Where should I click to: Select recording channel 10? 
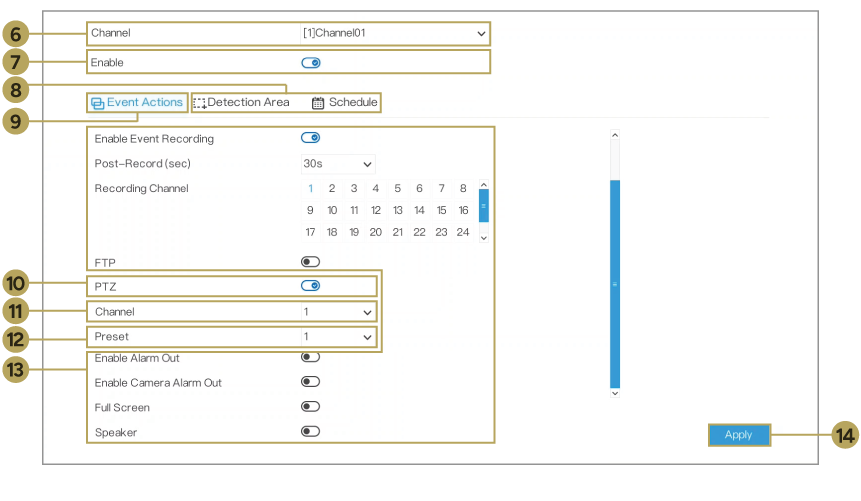(332, 210)
